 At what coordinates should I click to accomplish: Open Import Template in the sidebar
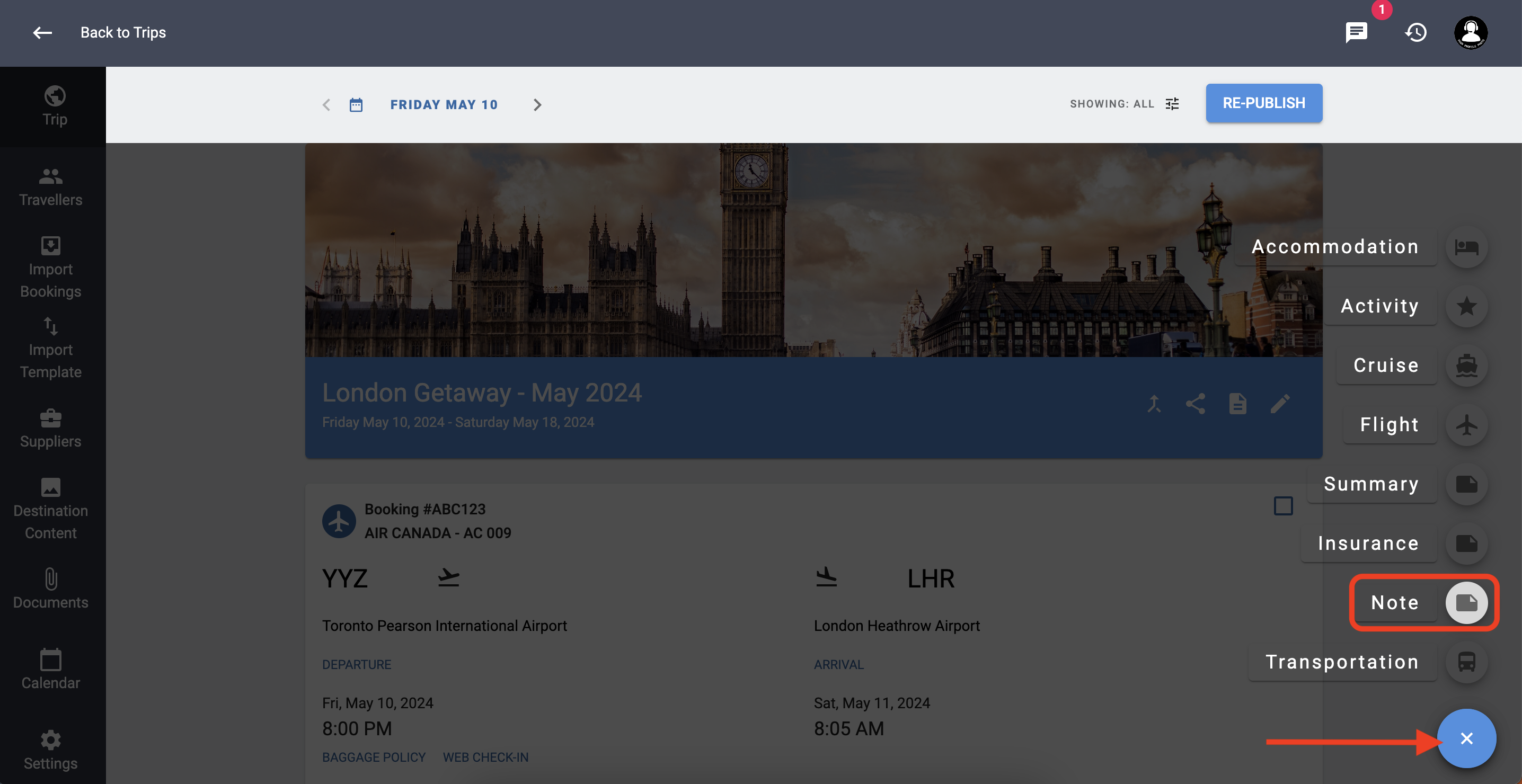pyautogui.click(x=51, y=349)
